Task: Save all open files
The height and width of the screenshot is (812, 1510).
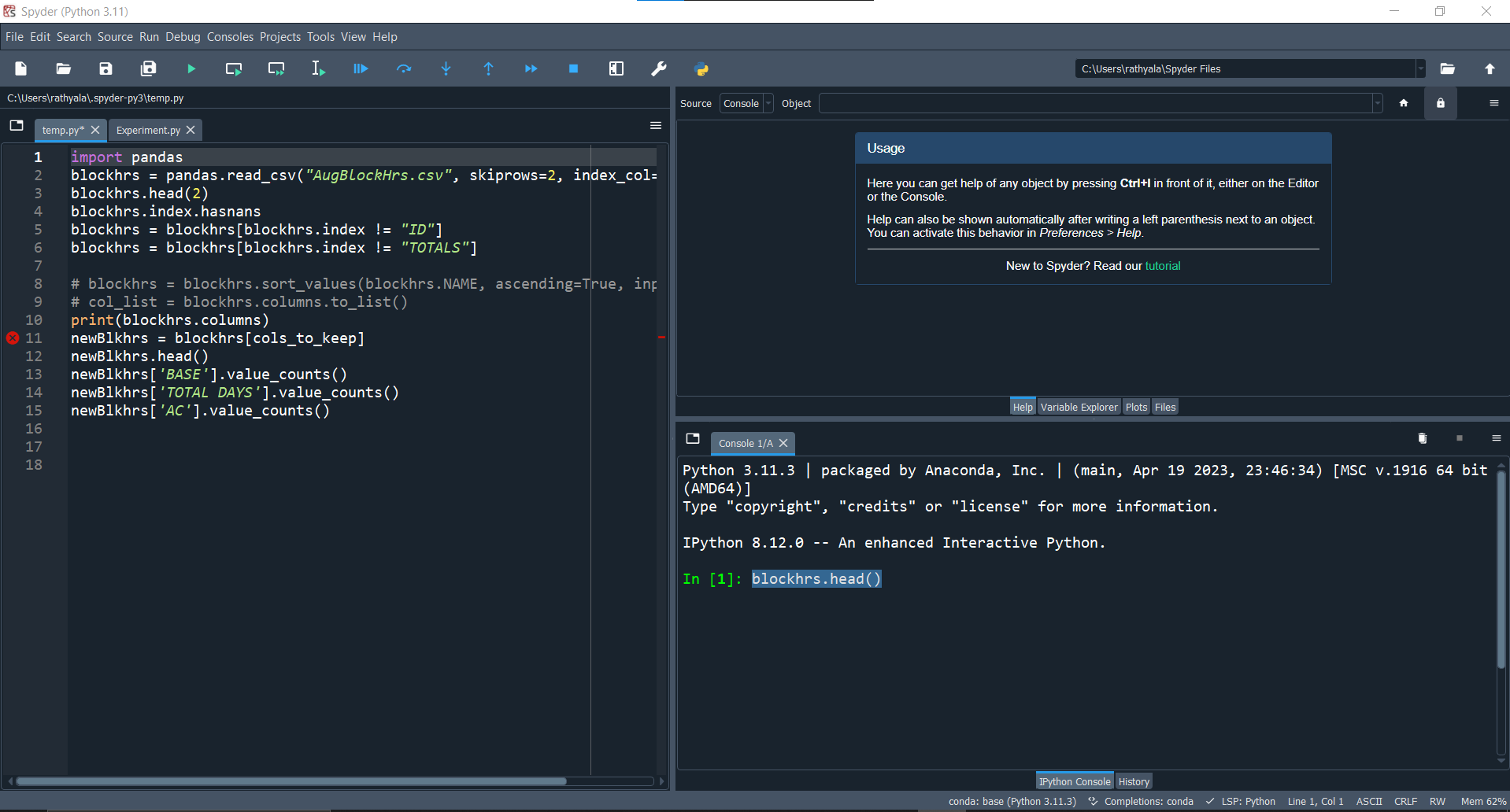Action: coord(148,68)
